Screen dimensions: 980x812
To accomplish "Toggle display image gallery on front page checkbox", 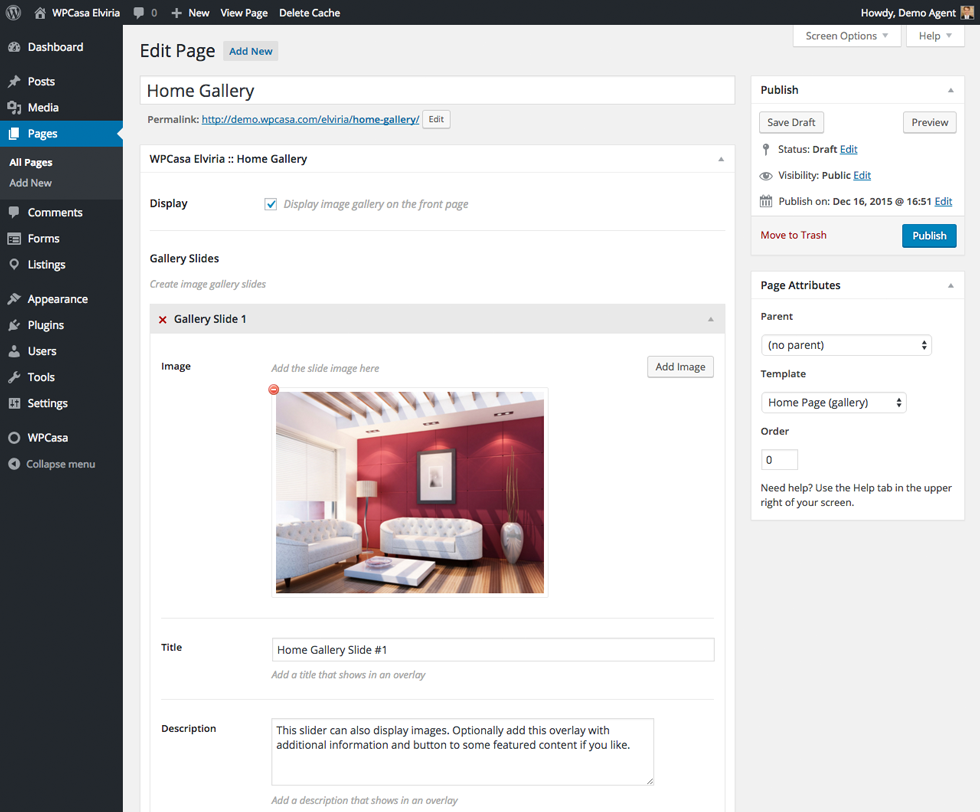I will point(270,204).
